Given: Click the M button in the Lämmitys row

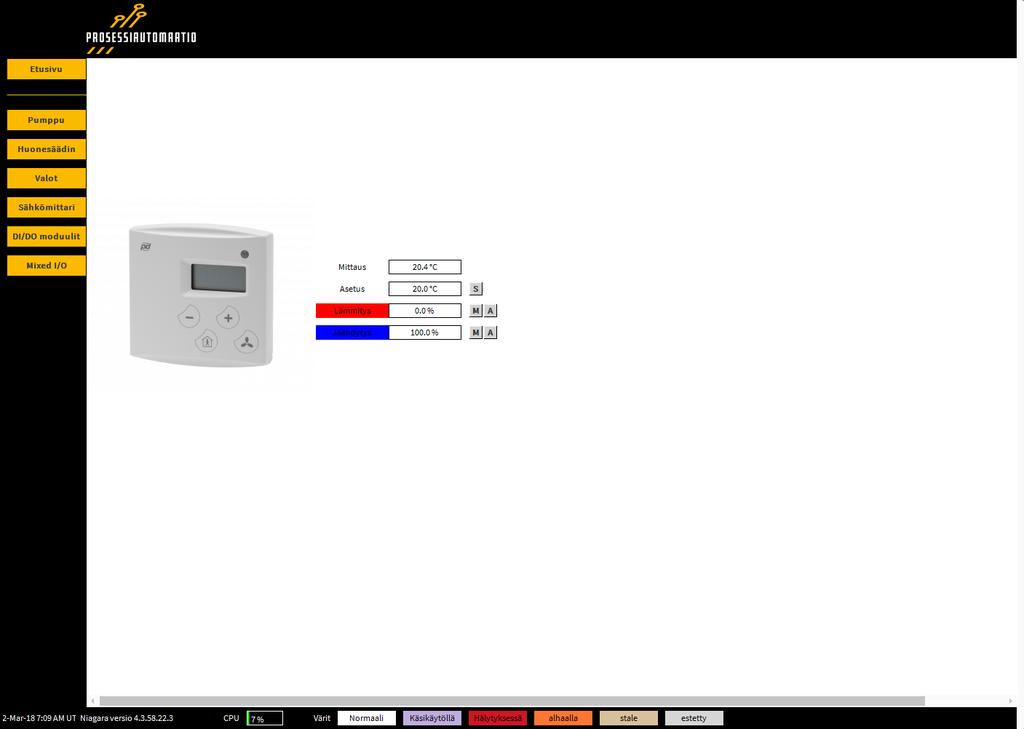Looking at the screenshot, I should click(475, 311).
